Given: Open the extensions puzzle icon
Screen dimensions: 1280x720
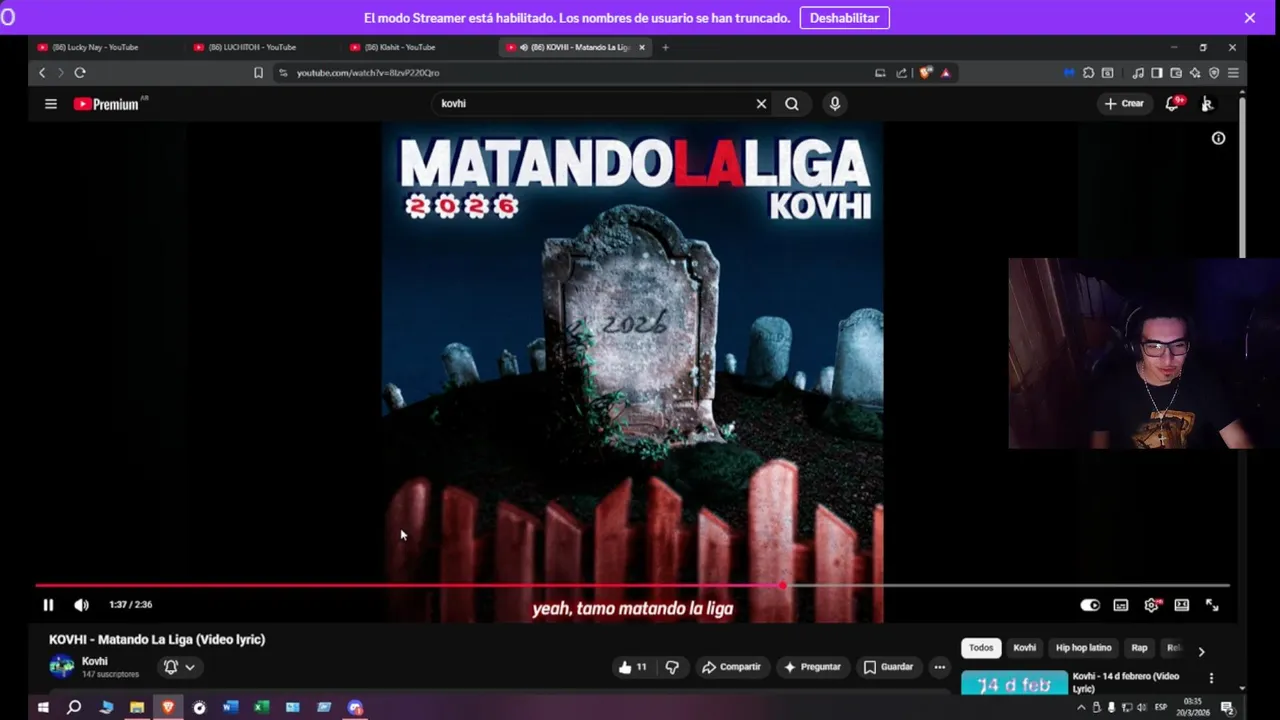Looking at the screenshot, I should click(x=1088, y=73).
